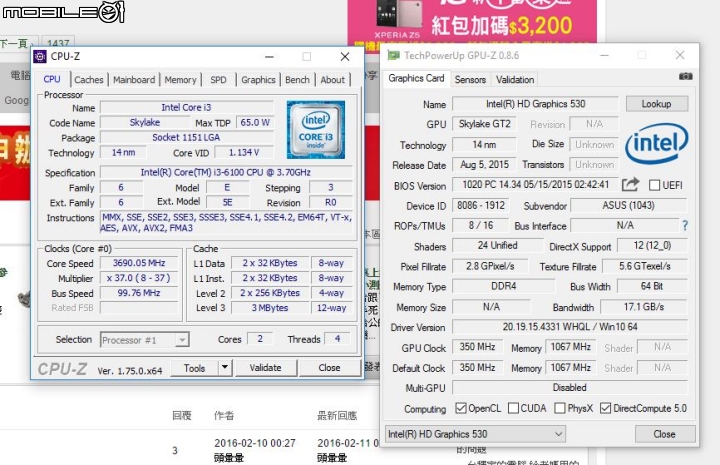Click the Lookup button in GPU-Z
The height and width of the screenshot is (465, 720).
(657, 104)
